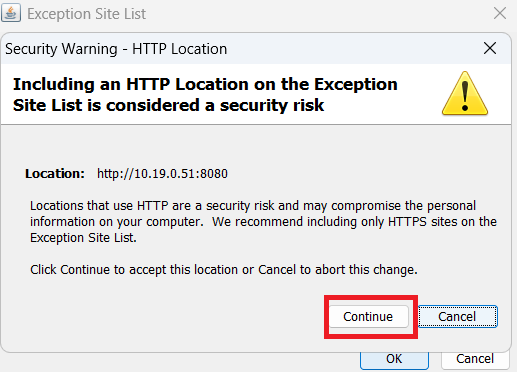
Task: Click the "Click Continue to accept" instruction line
Action: (224, 269)
